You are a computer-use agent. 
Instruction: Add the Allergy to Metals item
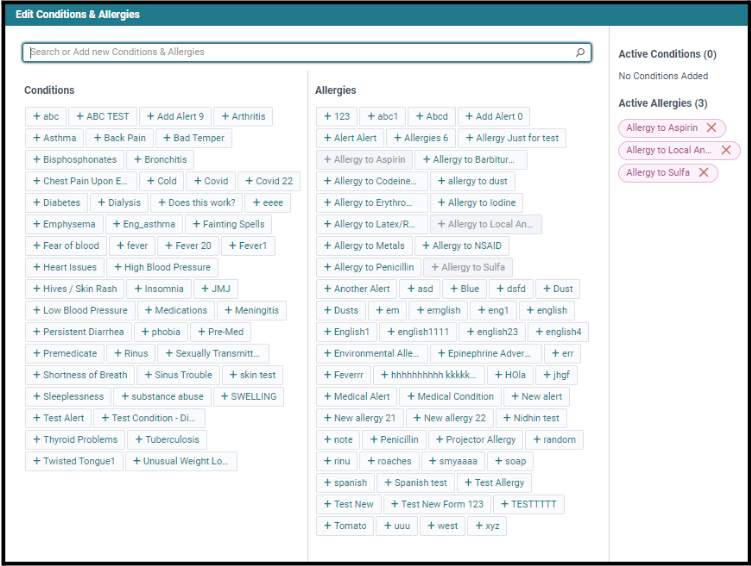click(x=364, y=246)
